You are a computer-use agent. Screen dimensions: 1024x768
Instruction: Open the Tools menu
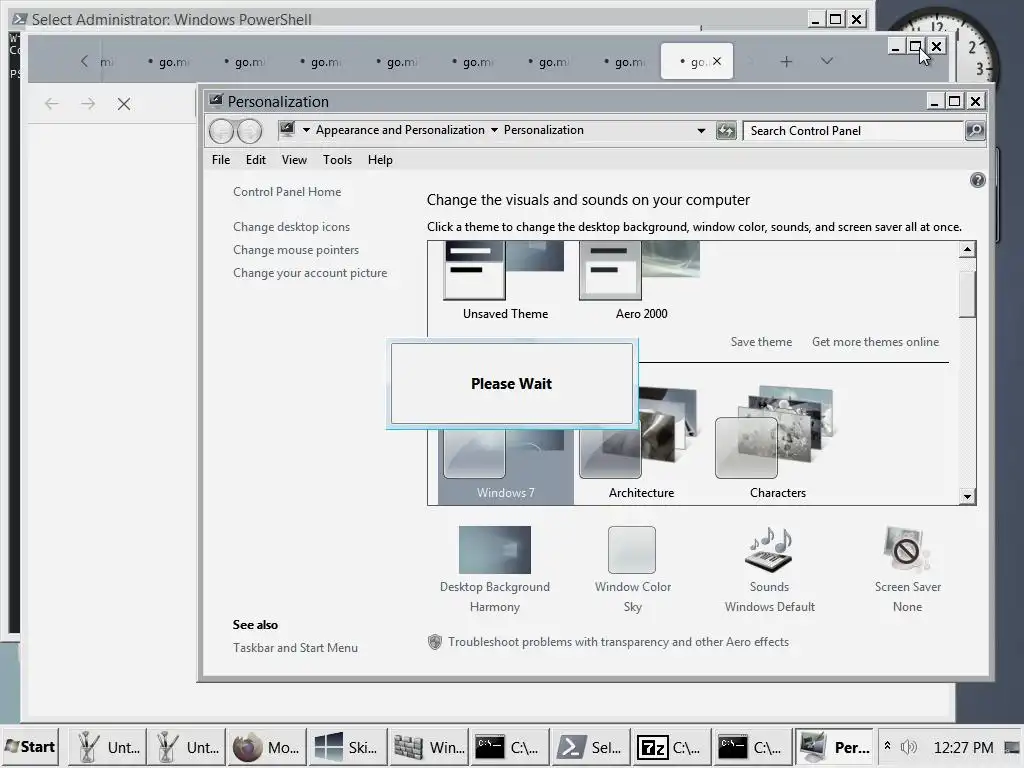click(x=337, y=160)
